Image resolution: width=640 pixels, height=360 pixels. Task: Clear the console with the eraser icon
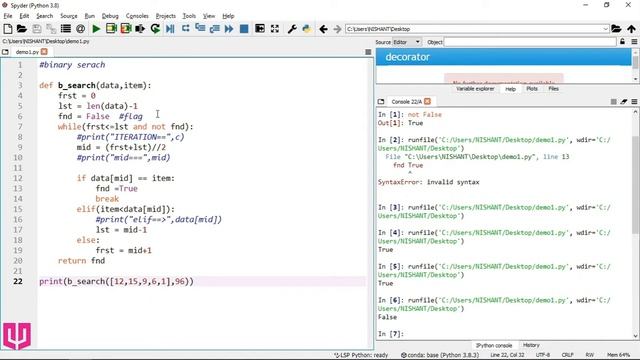(x=623, y=101)
